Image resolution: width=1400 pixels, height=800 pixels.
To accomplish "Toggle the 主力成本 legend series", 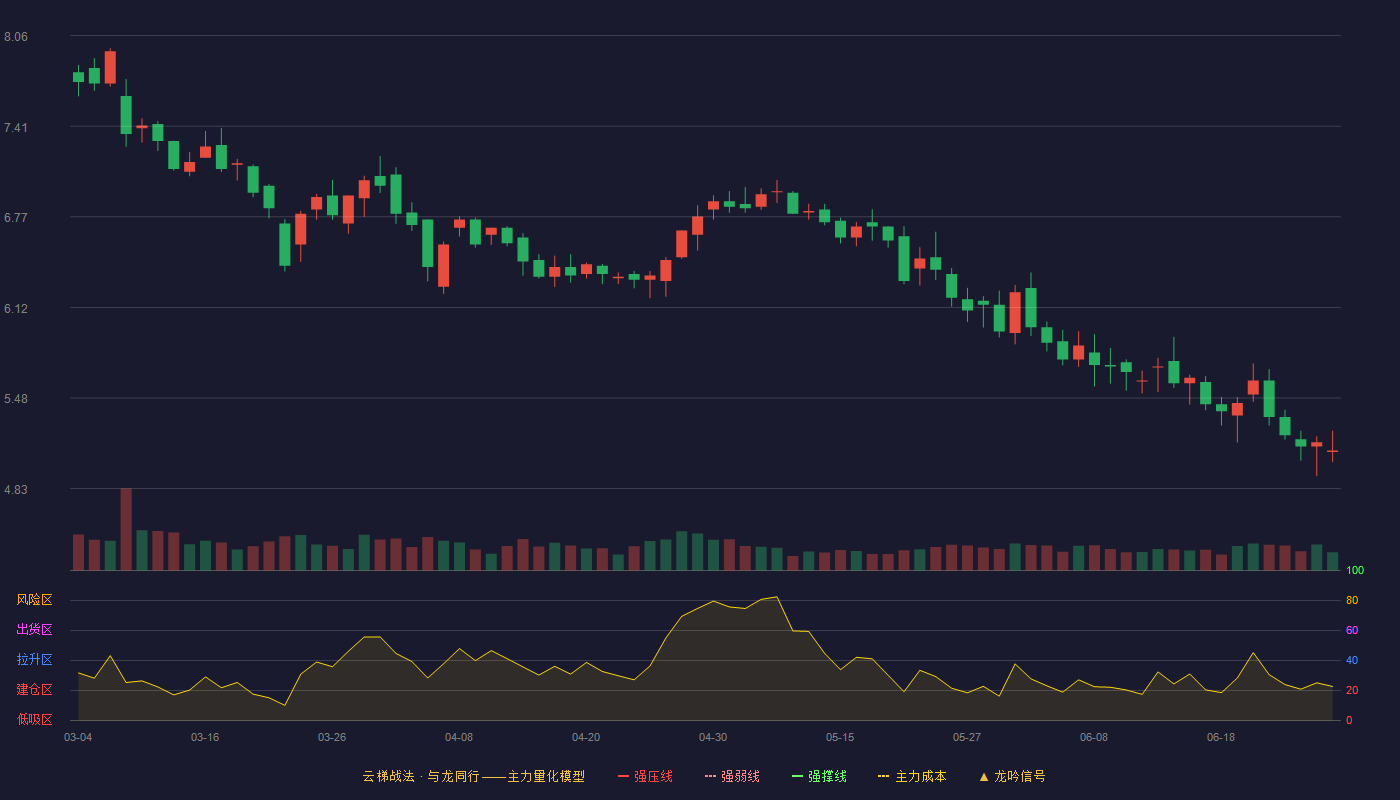I will point(912,776).
